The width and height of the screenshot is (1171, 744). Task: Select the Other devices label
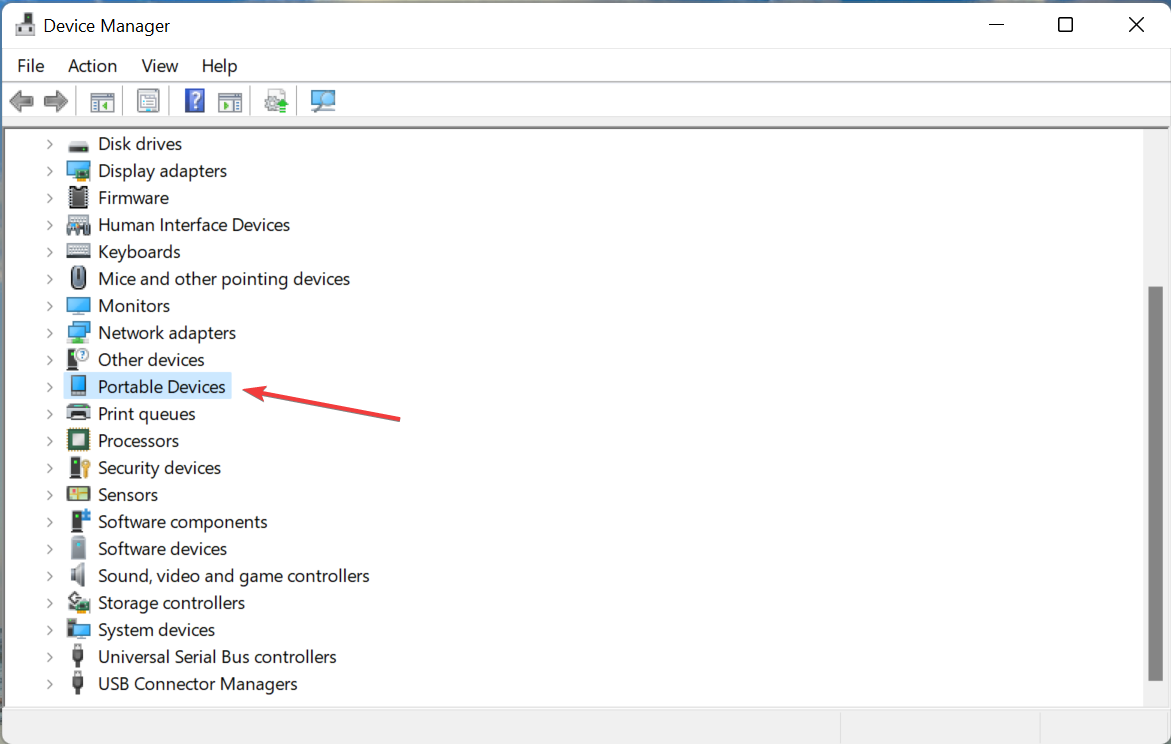(x=152, y=359)
